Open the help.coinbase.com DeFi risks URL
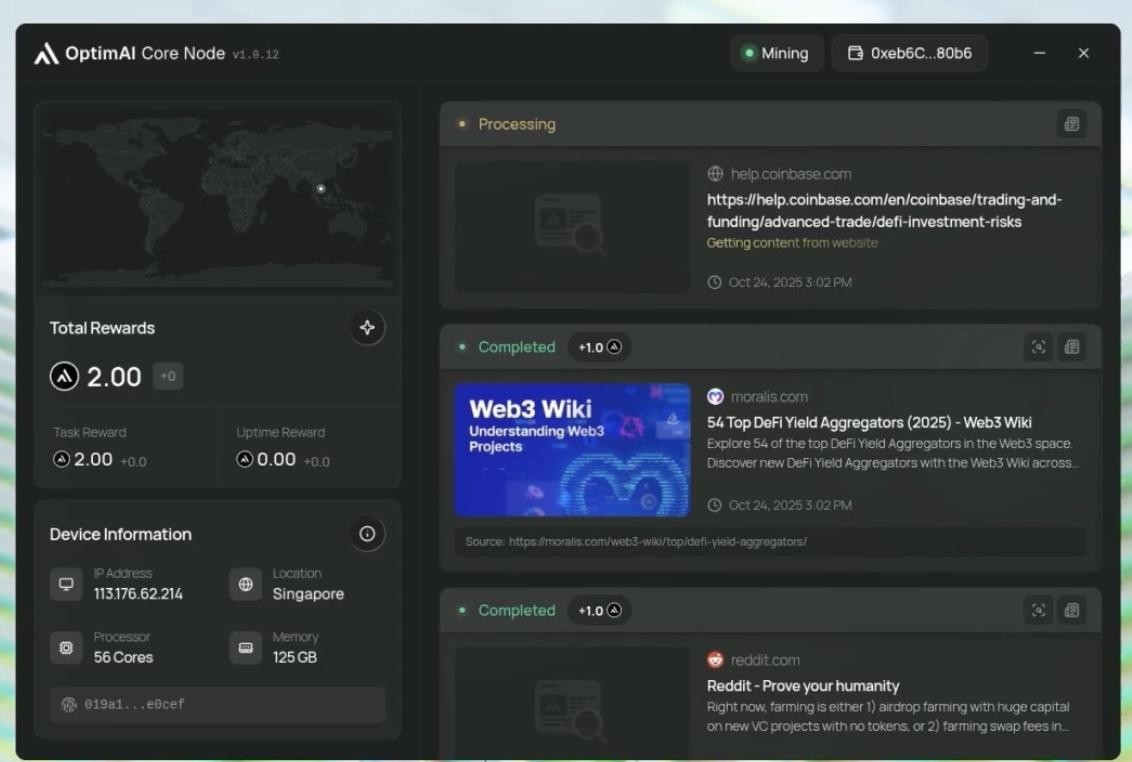1132x762 pixels. (x=883, y=210)
